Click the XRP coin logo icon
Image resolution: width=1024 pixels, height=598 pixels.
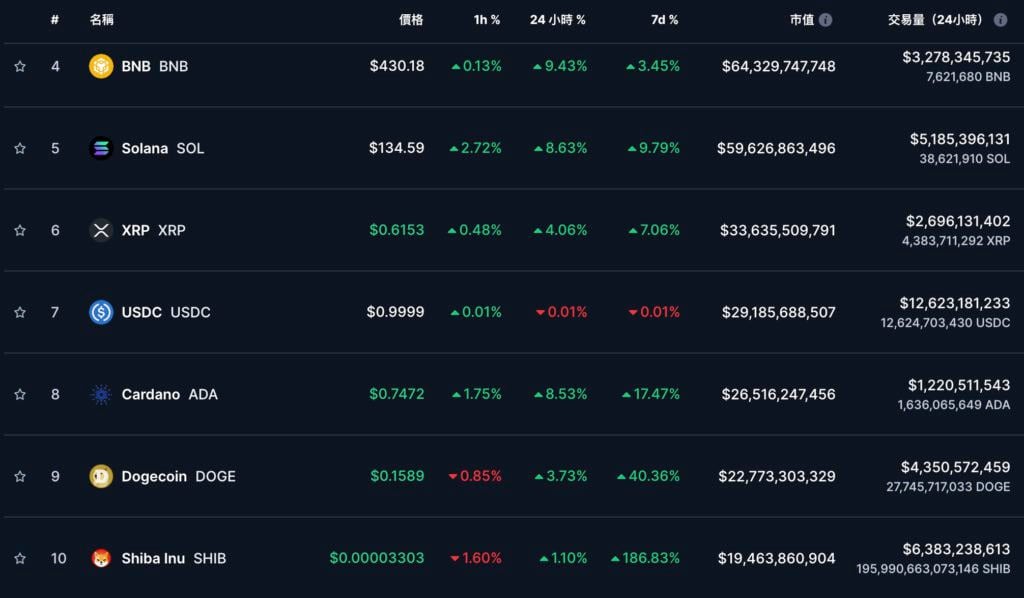coord(101,230)
